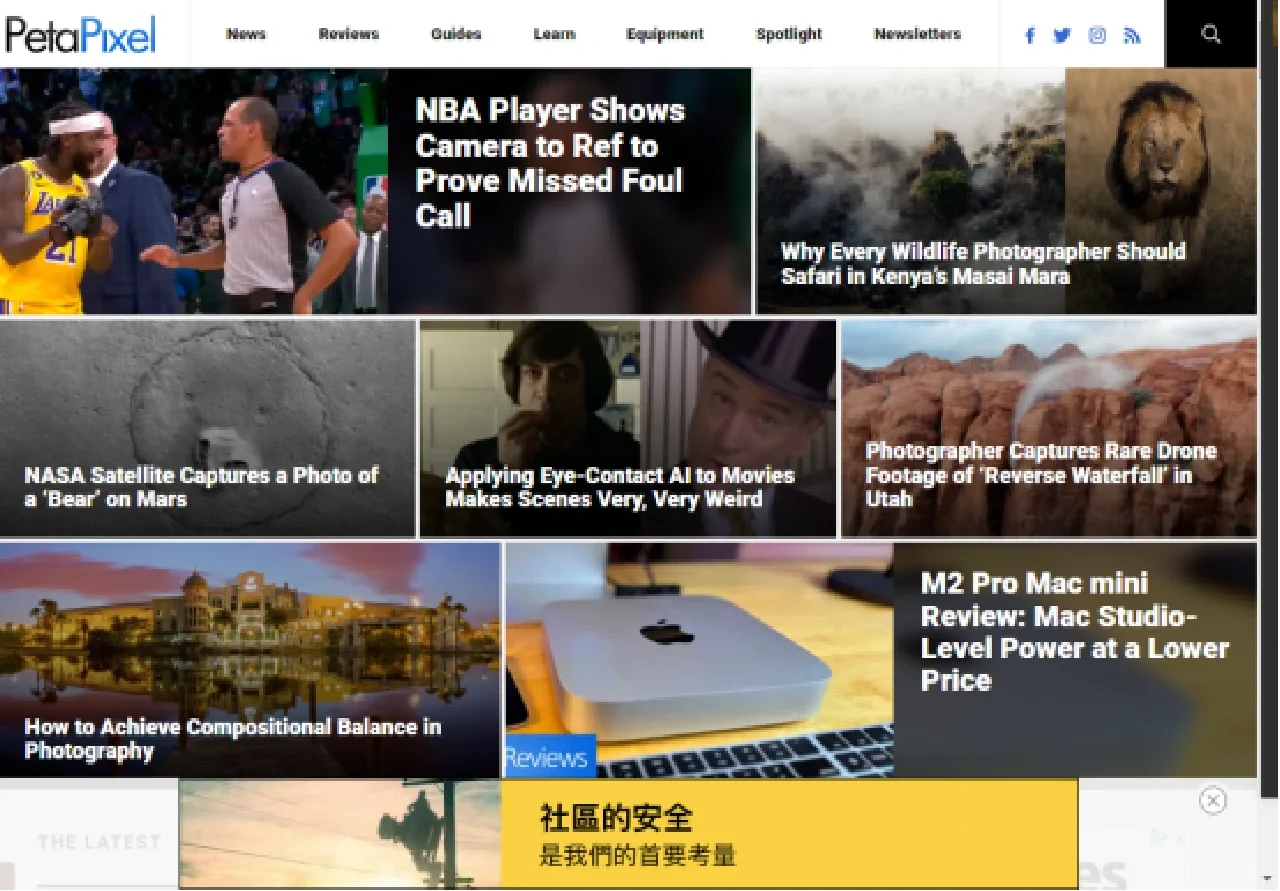Image resolution: width=1280 pixels, height=891 pixels.
Task: Open Eye-Contact AI movies article
Action: click(x=620, y=487)
